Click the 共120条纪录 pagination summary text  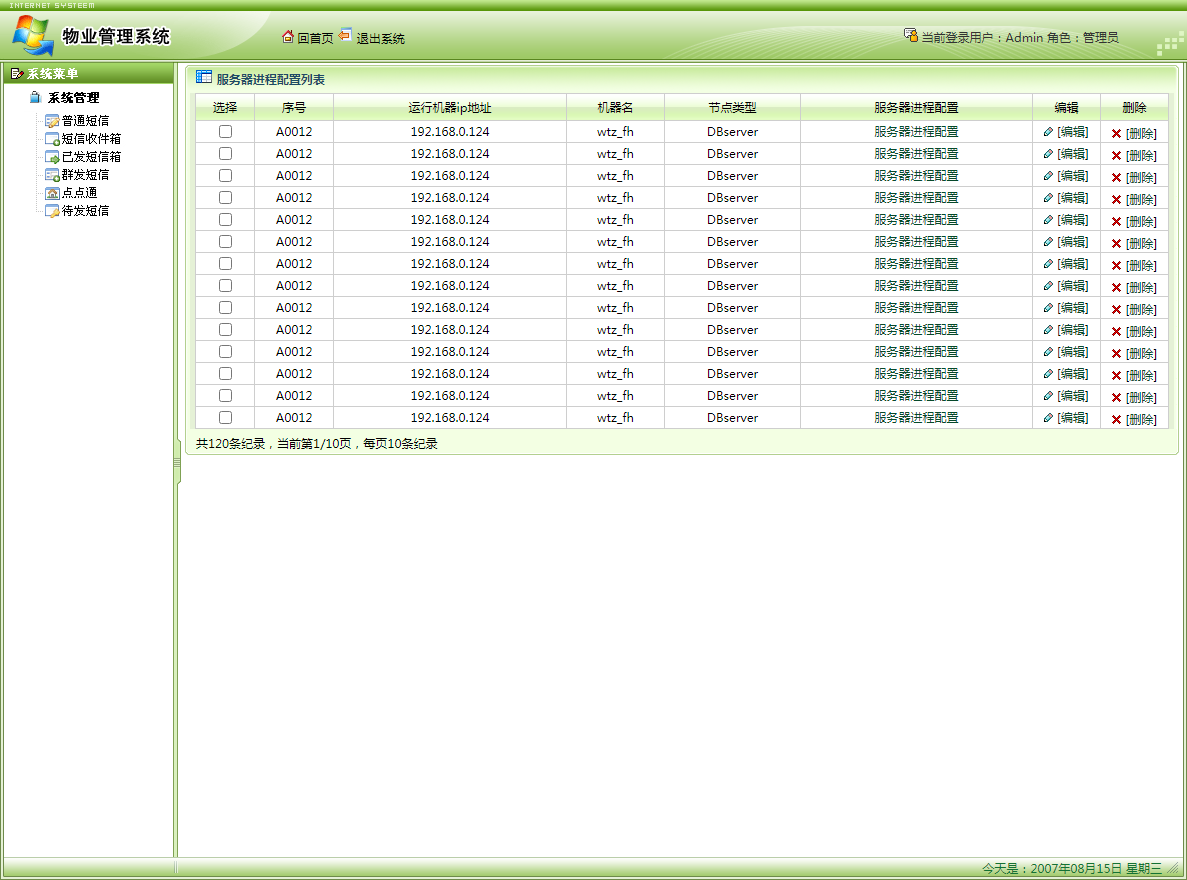point(316,444)
